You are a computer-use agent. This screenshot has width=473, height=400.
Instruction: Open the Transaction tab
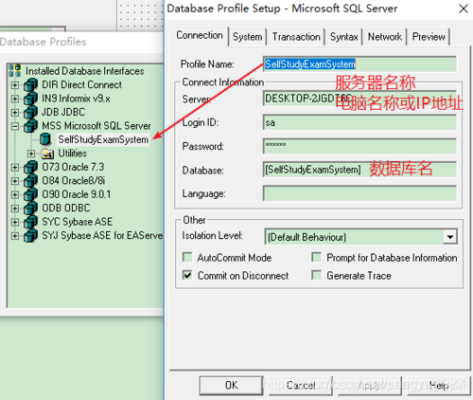[296, 37]
